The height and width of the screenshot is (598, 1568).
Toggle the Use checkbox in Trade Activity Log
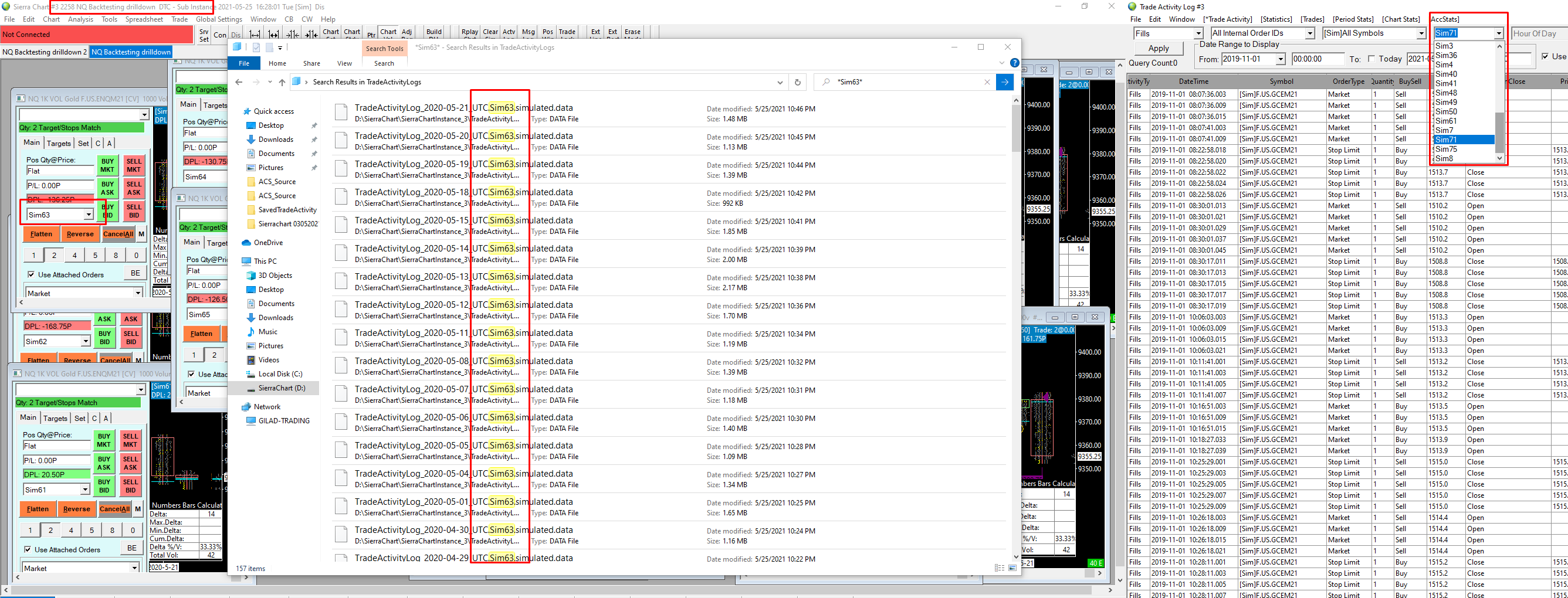(x=1545, y=57)
